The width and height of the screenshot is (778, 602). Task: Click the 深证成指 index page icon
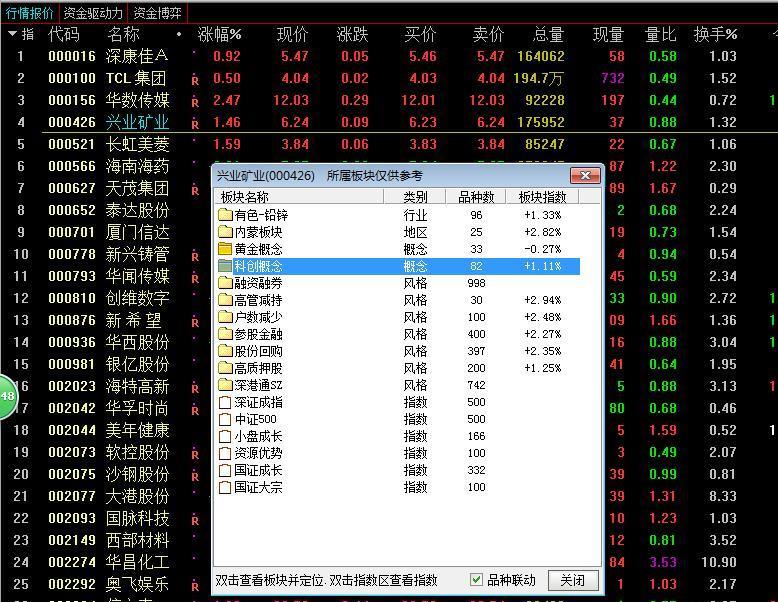click(x=225, y=402)
